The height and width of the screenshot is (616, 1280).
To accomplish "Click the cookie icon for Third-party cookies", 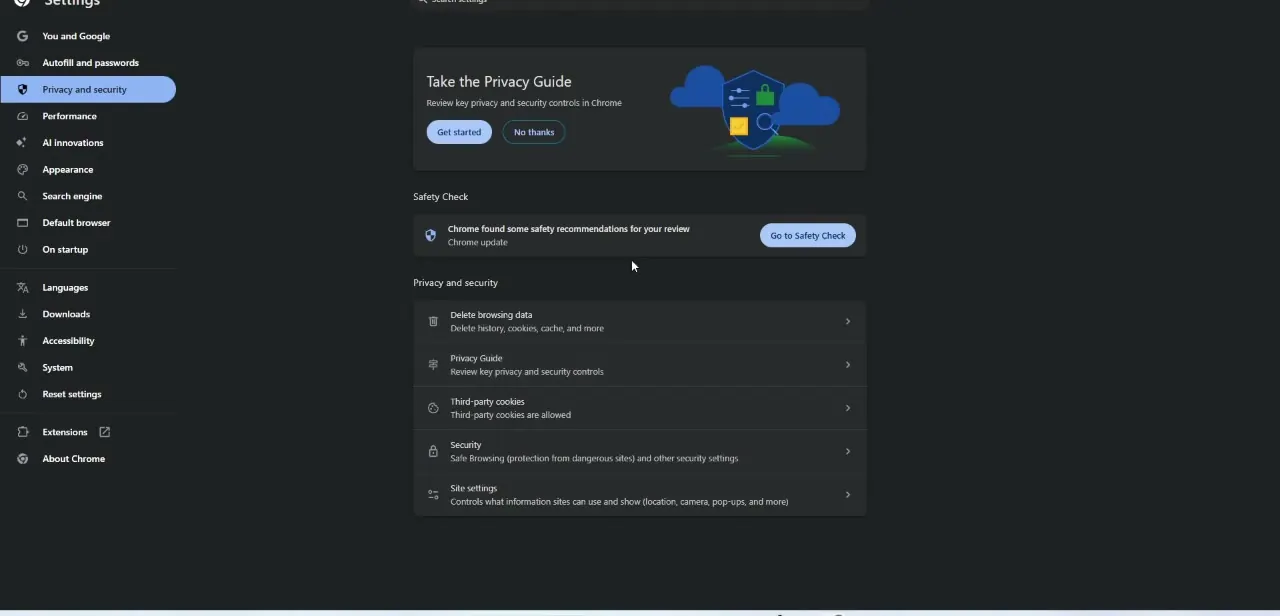I will pos(433,408).
